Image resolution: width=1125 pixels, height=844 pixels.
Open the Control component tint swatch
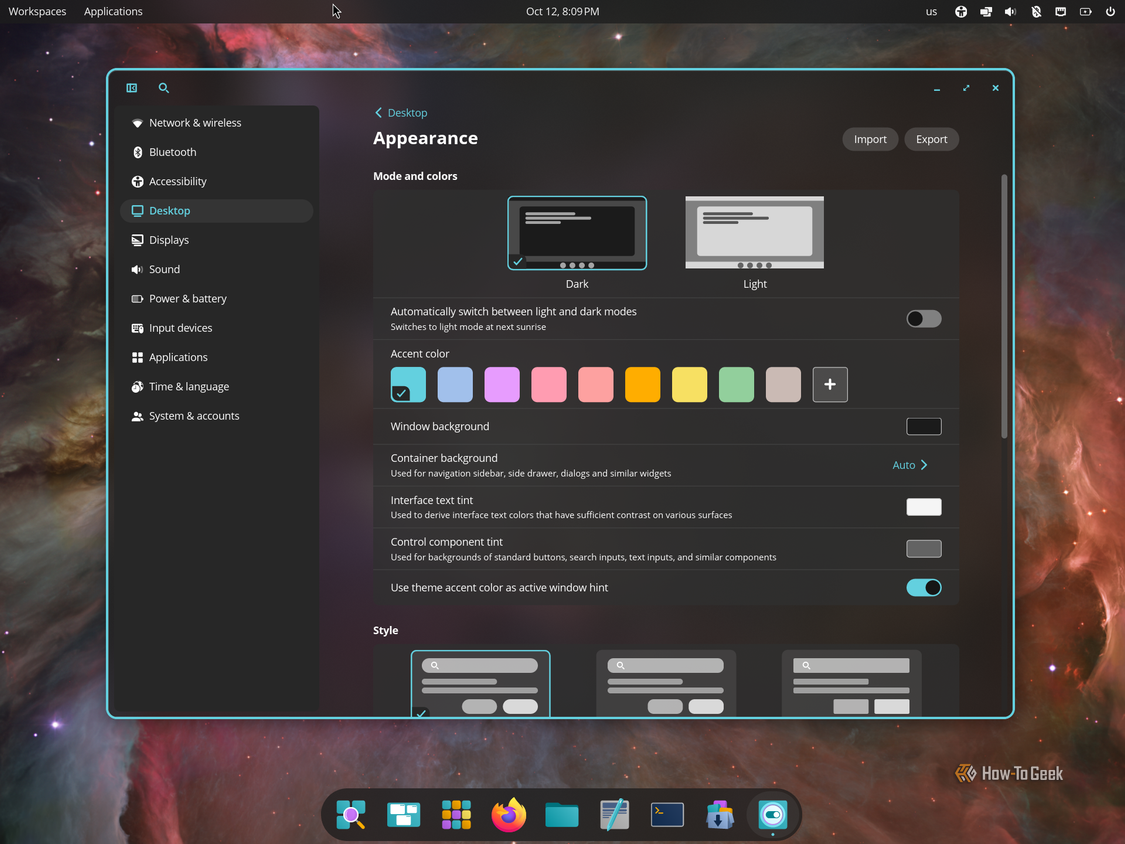coord(923,549)
